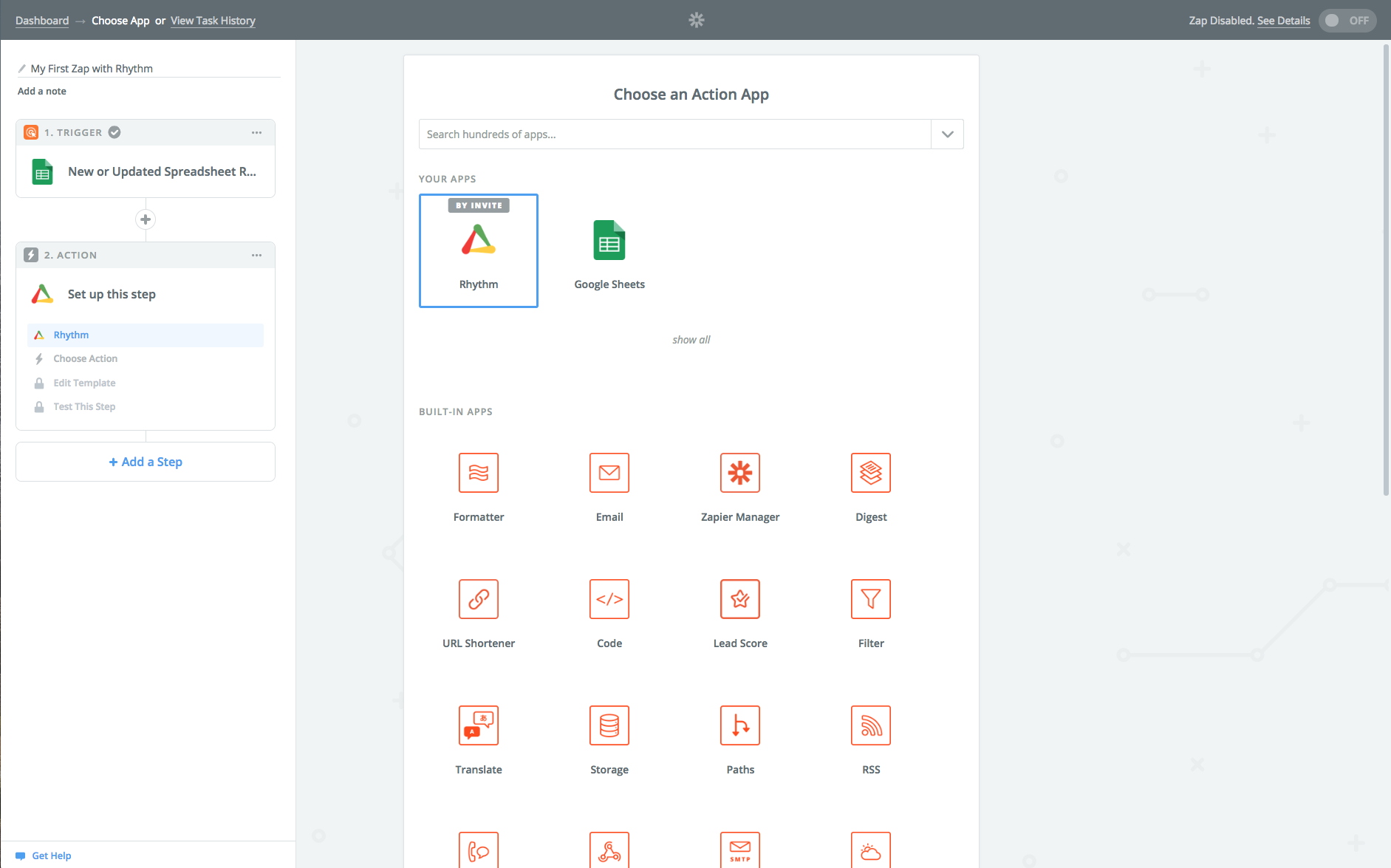1391x868 pixels.
Task: Click the Webhooks app icon
Action: [x=609, y=850]
